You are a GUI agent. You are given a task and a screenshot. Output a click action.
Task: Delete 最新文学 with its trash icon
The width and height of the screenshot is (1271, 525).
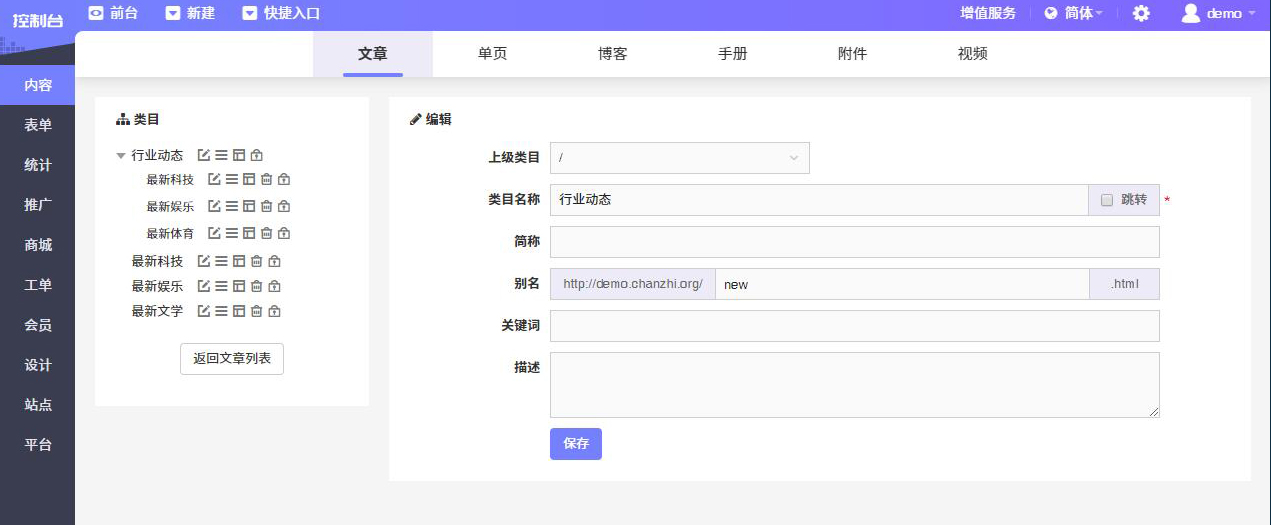click(x=256, y=311)
